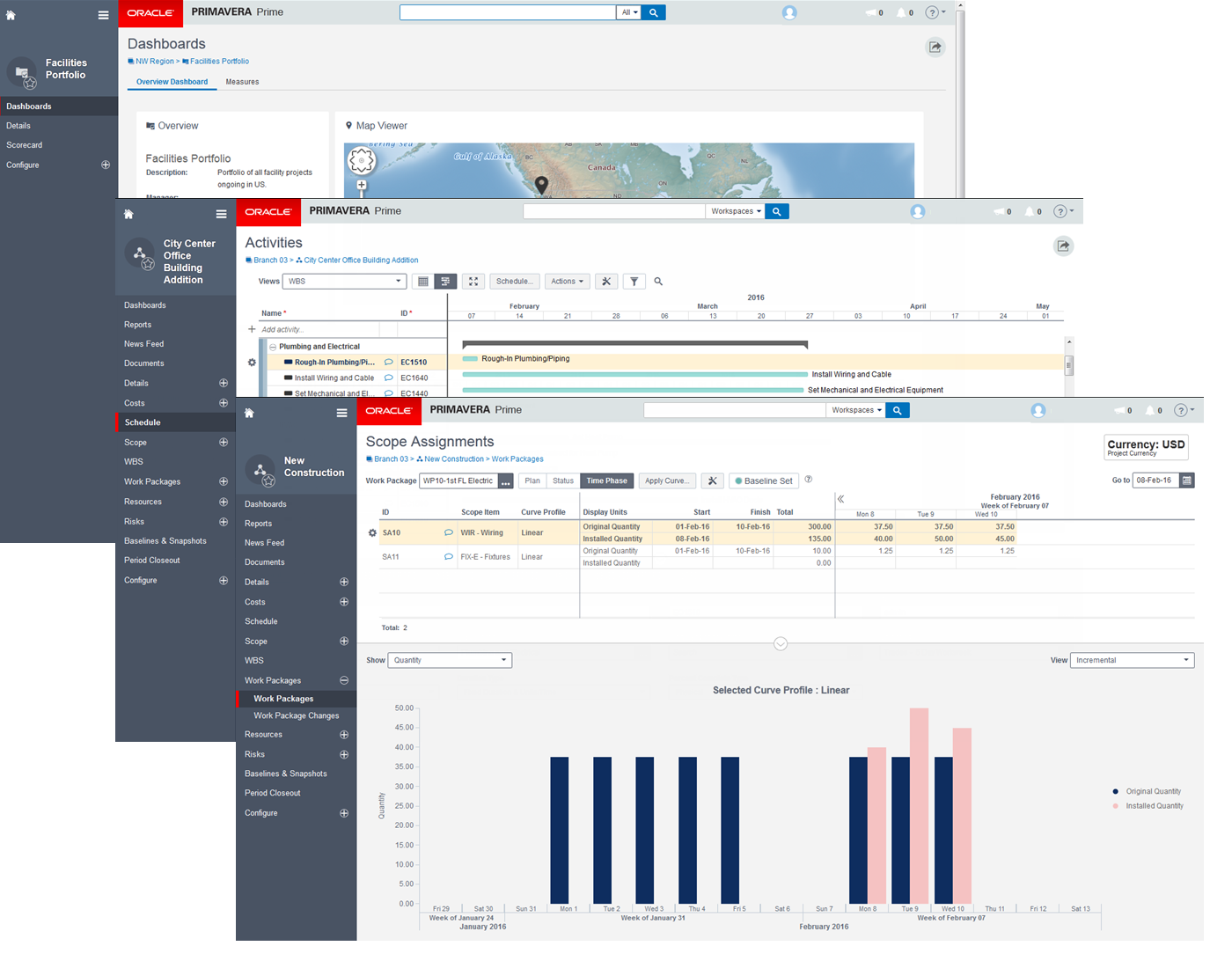Collapse the Work Packages sidebar section

tap(344, 680)
